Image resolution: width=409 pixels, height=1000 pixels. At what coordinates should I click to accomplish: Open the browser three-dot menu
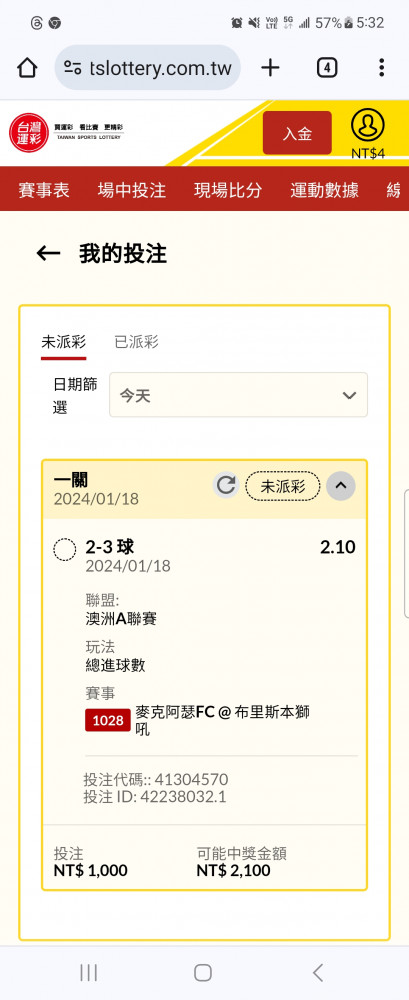coord(381,68)
